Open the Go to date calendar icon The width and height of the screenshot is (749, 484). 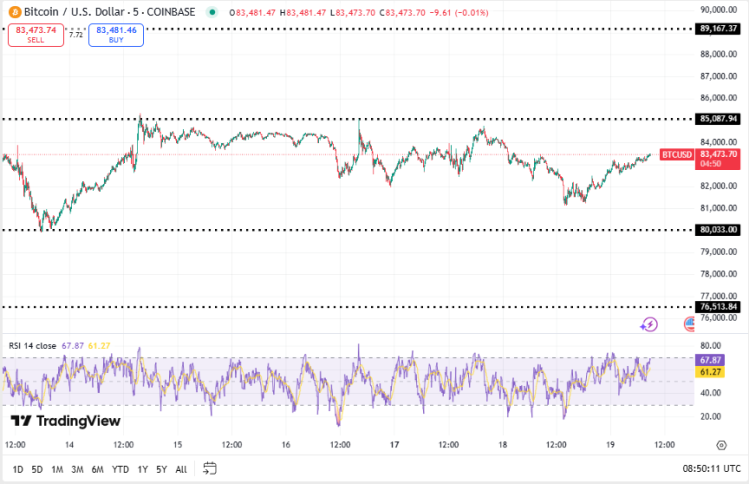[x=209, y=468]
